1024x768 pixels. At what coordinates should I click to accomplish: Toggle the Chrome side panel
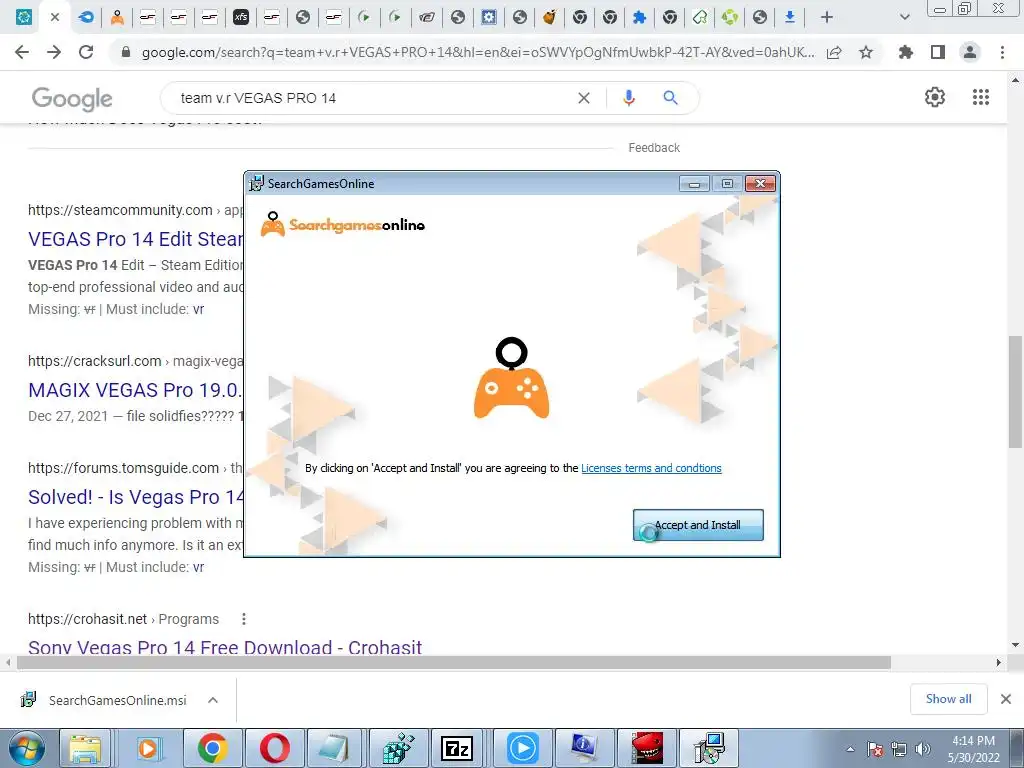tap(938, 52)
